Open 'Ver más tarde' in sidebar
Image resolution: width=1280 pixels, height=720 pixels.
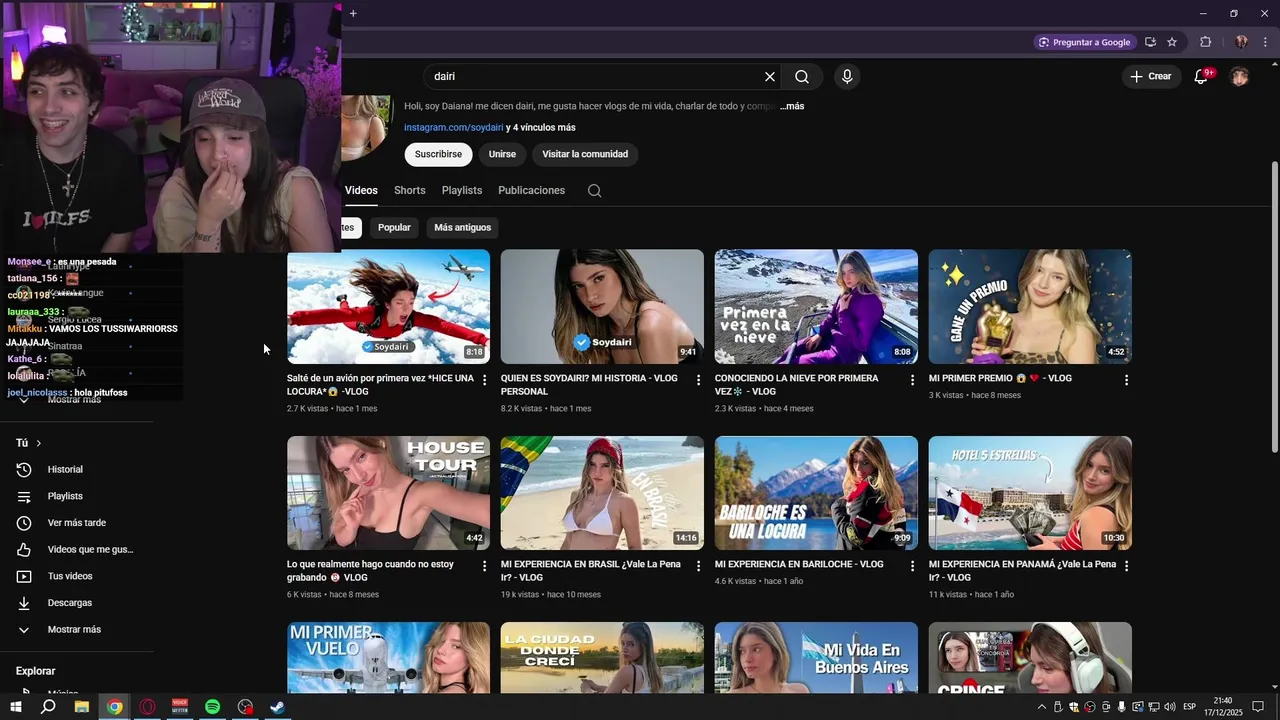coord(77,523)
